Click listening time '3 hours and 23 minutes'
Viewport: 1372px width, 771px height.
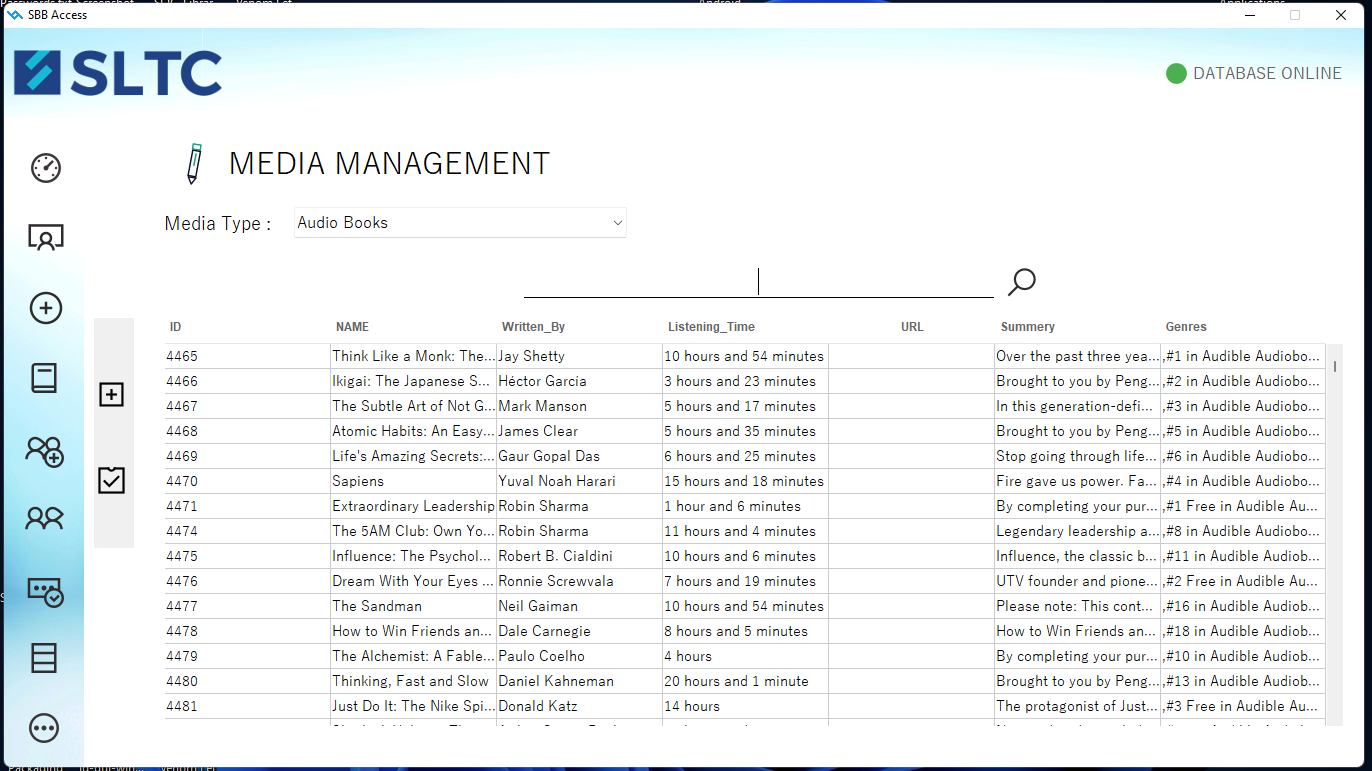coord(746,381)
